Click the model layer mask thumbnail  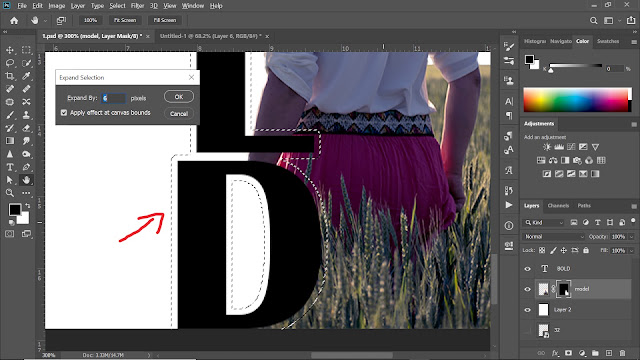[564, 289]
